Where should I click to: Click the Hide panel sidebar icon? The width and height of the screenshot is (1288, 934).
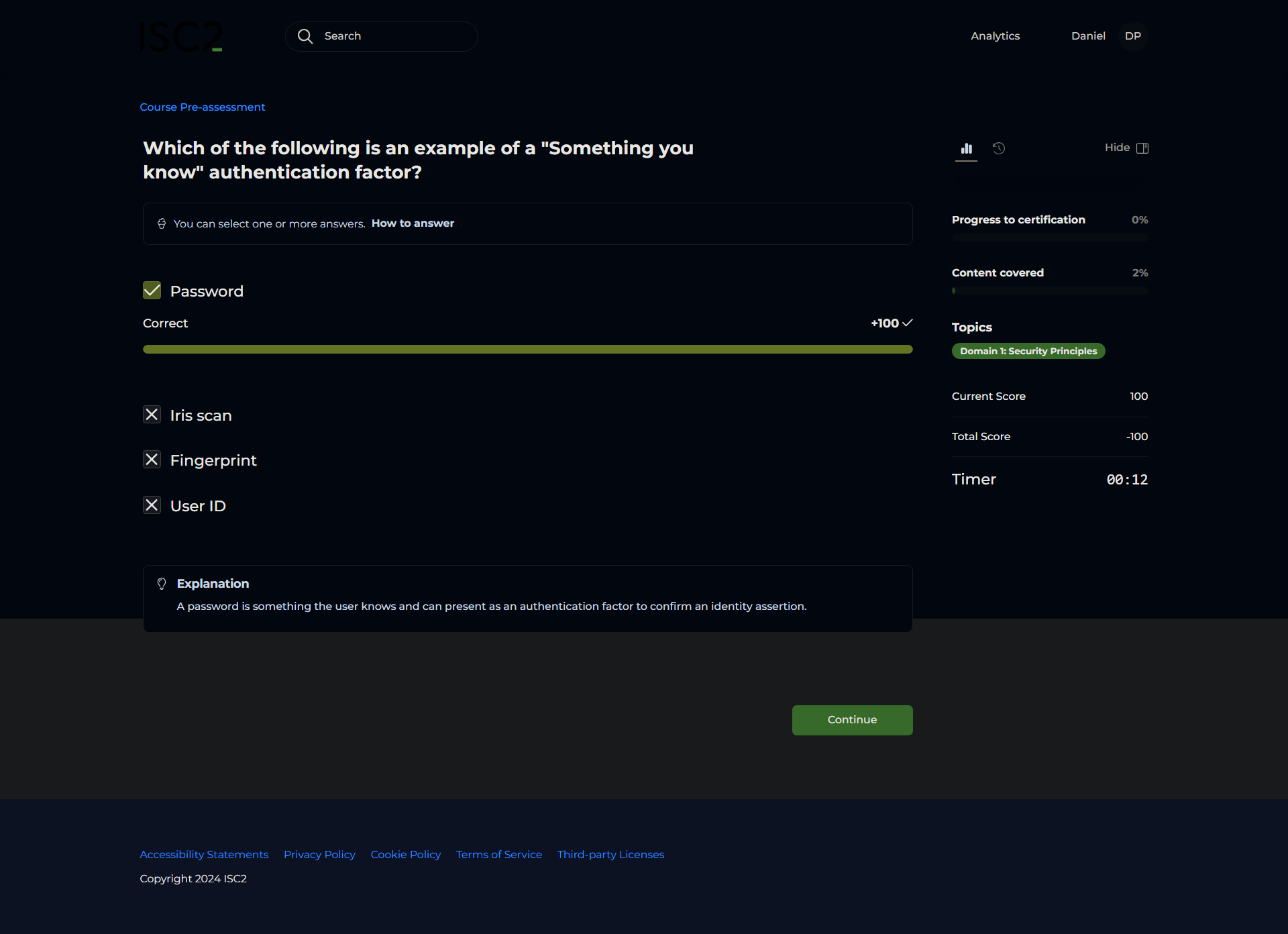click(x=1142, y=148)
